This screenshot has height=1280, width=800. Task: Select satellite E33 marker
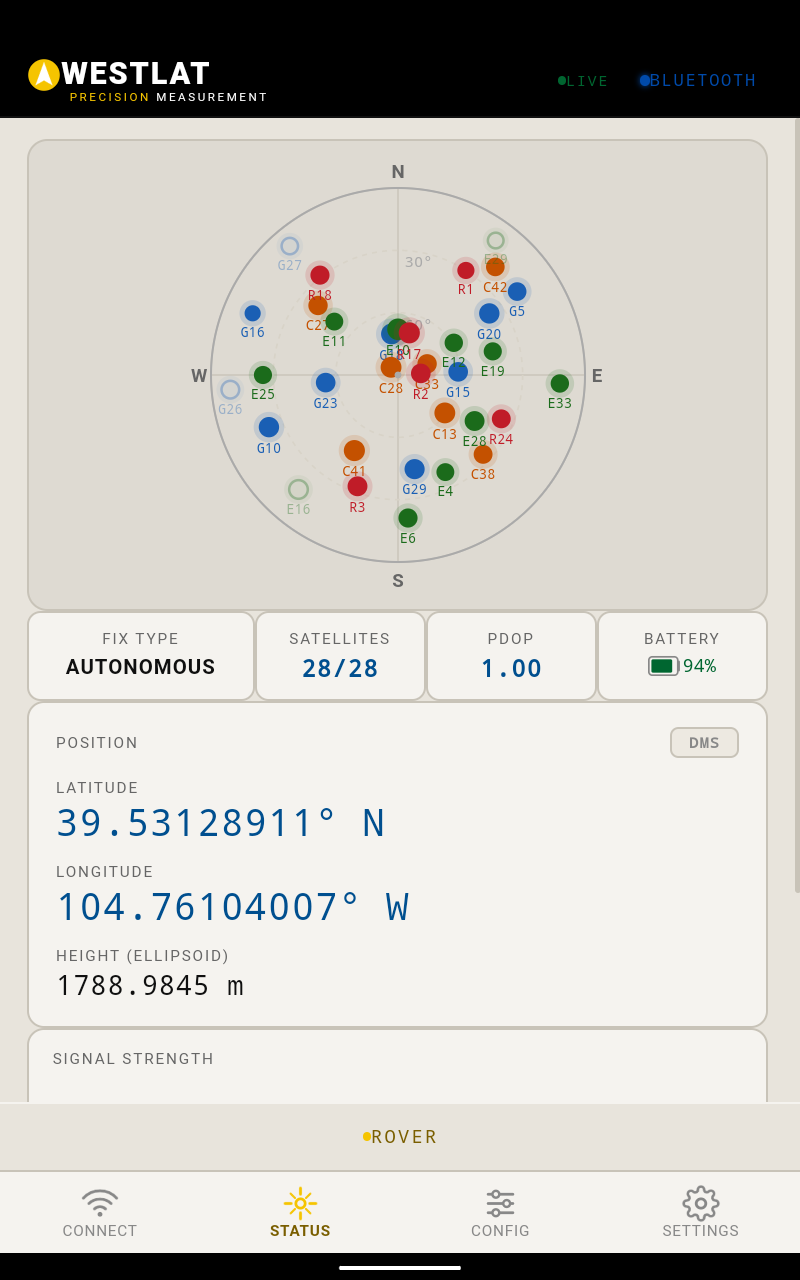point(560,383)
